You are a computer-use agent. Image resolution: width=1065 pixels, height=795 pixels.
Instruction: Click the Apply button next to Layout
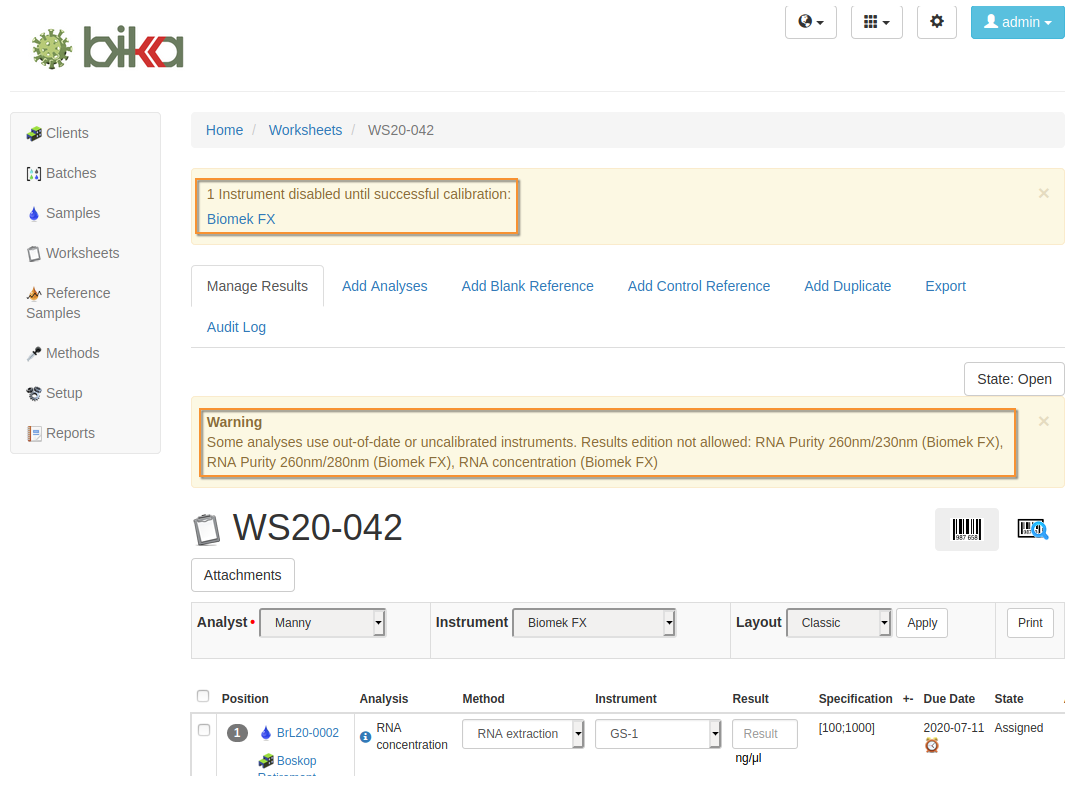(921, 622)
